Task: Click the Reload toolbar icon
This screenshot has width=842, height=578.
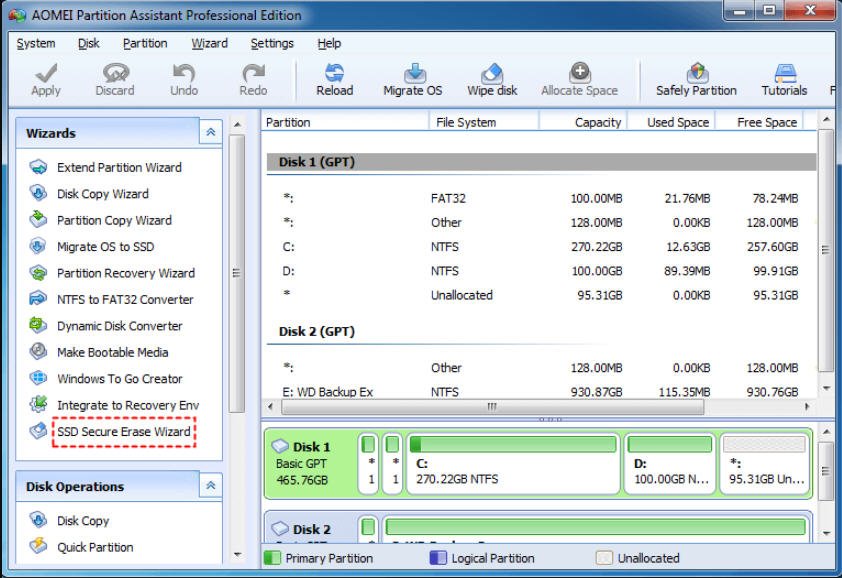Action: coord(335,73)
